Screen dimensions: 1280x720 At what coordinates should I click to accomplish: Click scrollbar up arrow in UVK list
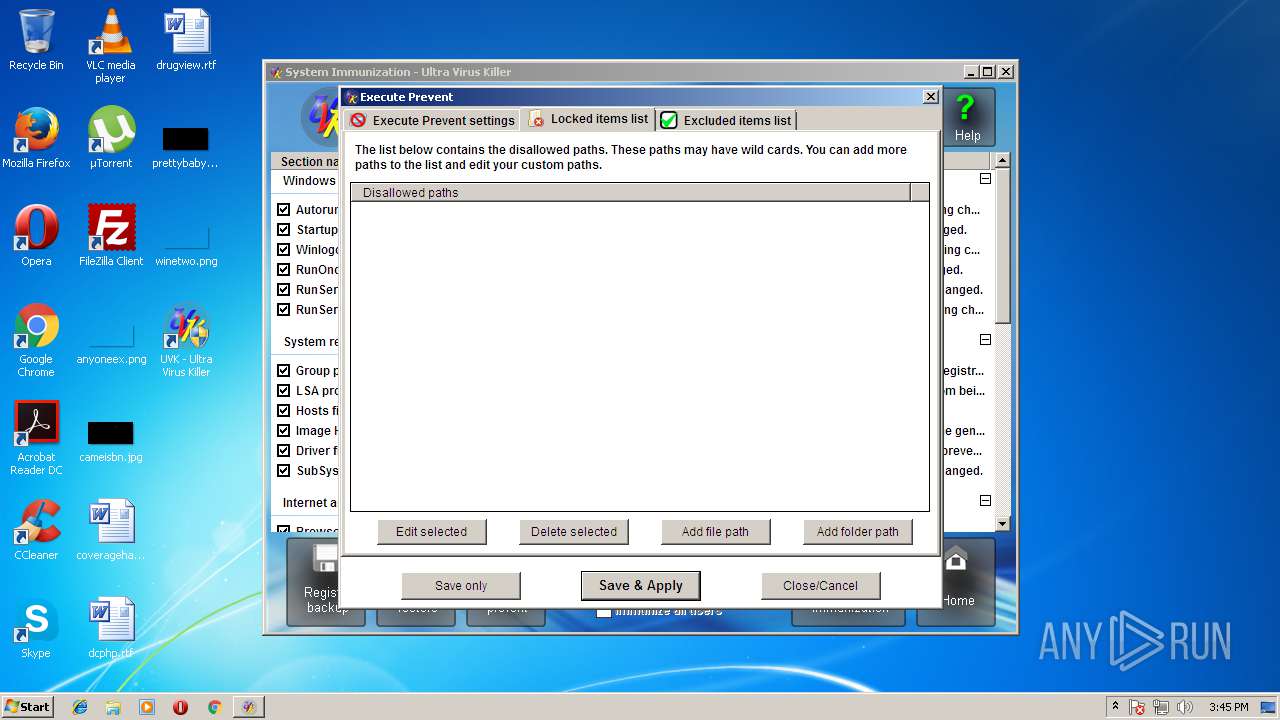(1003, 160)
